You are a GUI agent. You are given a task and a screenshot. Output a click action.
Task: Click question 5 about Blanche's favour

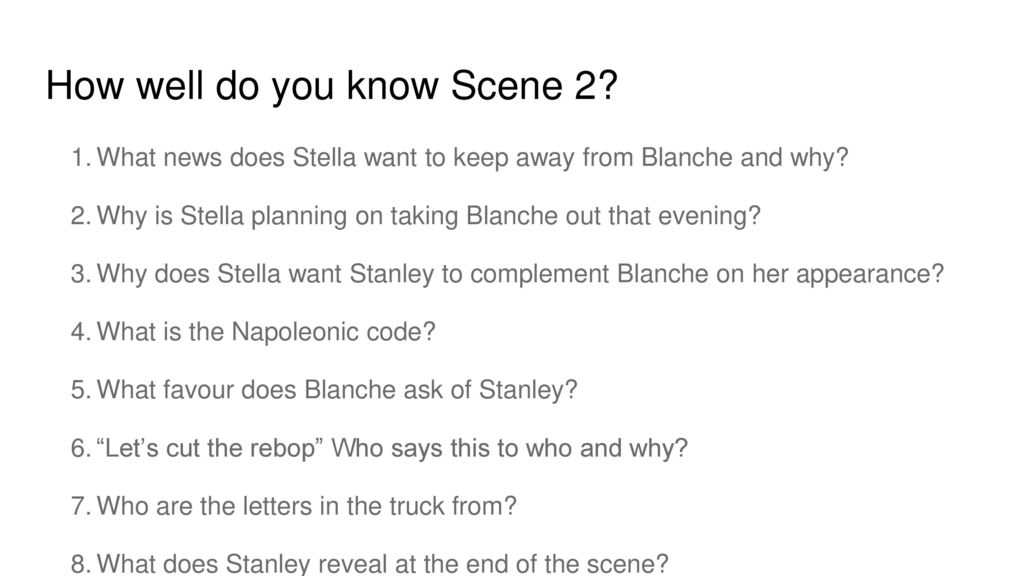pos(324,390)
